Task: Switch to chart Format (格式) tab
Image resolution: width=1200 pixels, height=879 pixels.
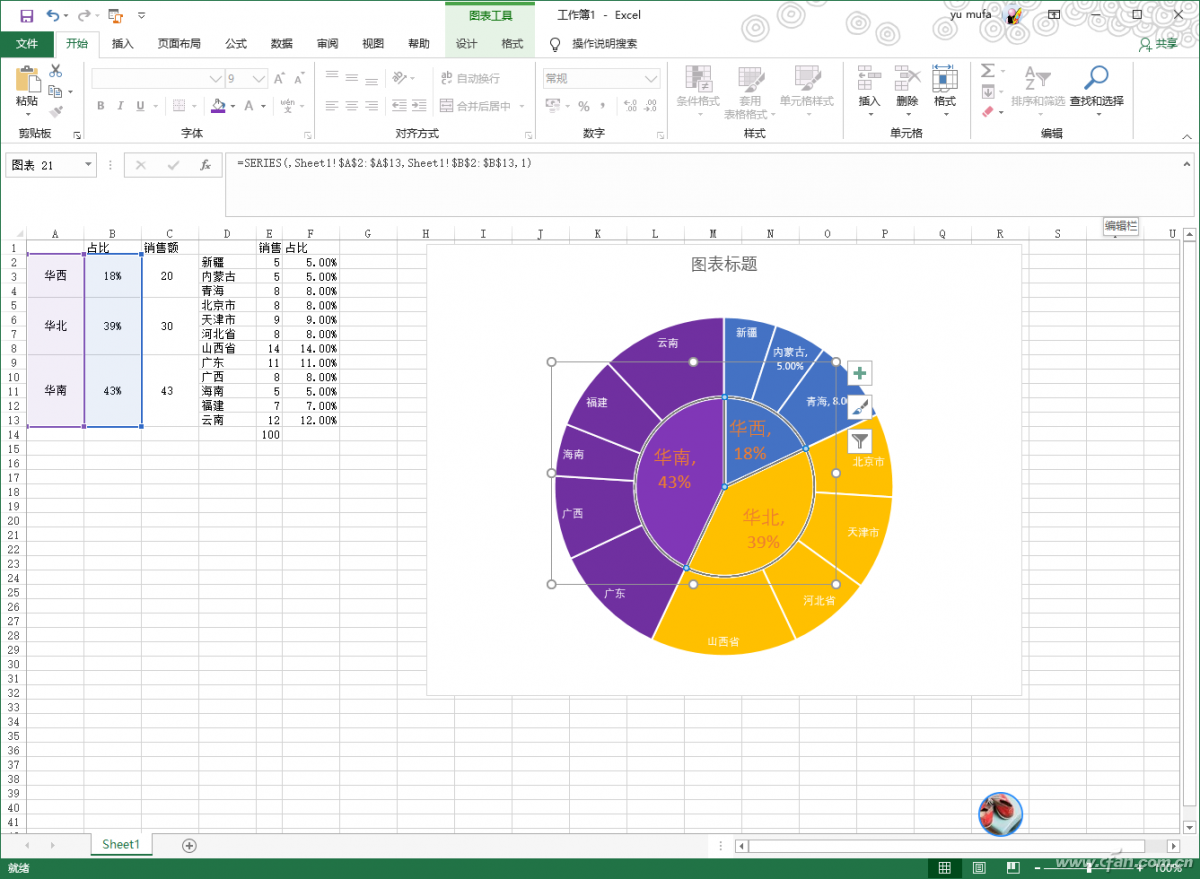Action: point(512,44)
